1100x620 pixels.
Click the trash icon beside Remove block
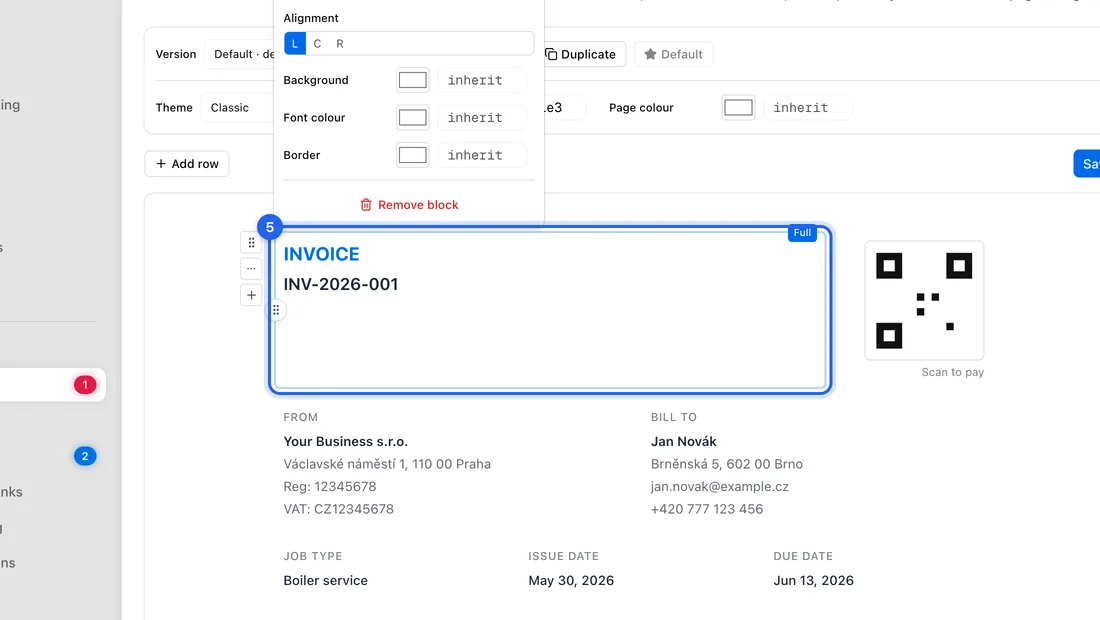click(x=365, y=205)
